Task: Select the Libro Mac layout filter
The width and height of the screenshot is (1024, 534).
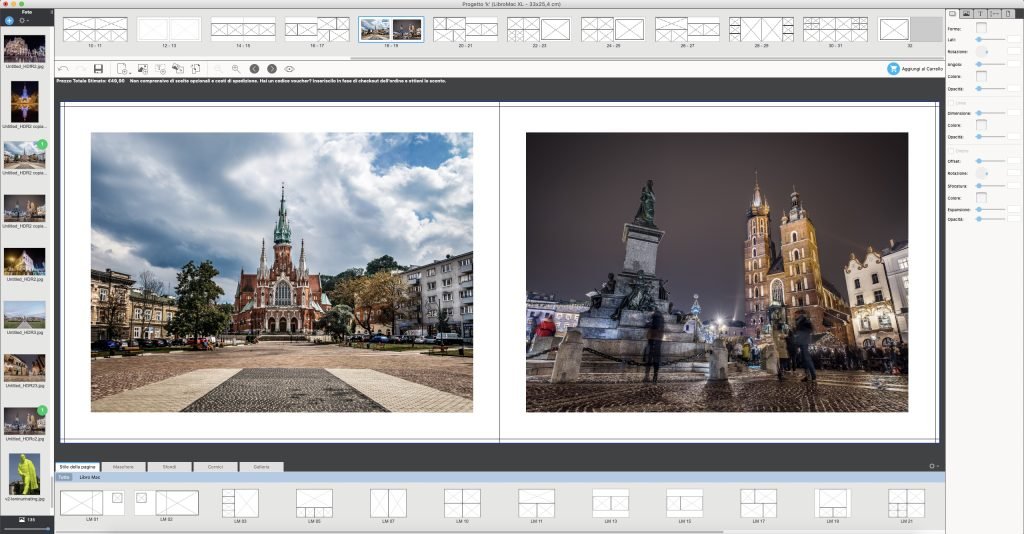Action: (x=89, y=477)
